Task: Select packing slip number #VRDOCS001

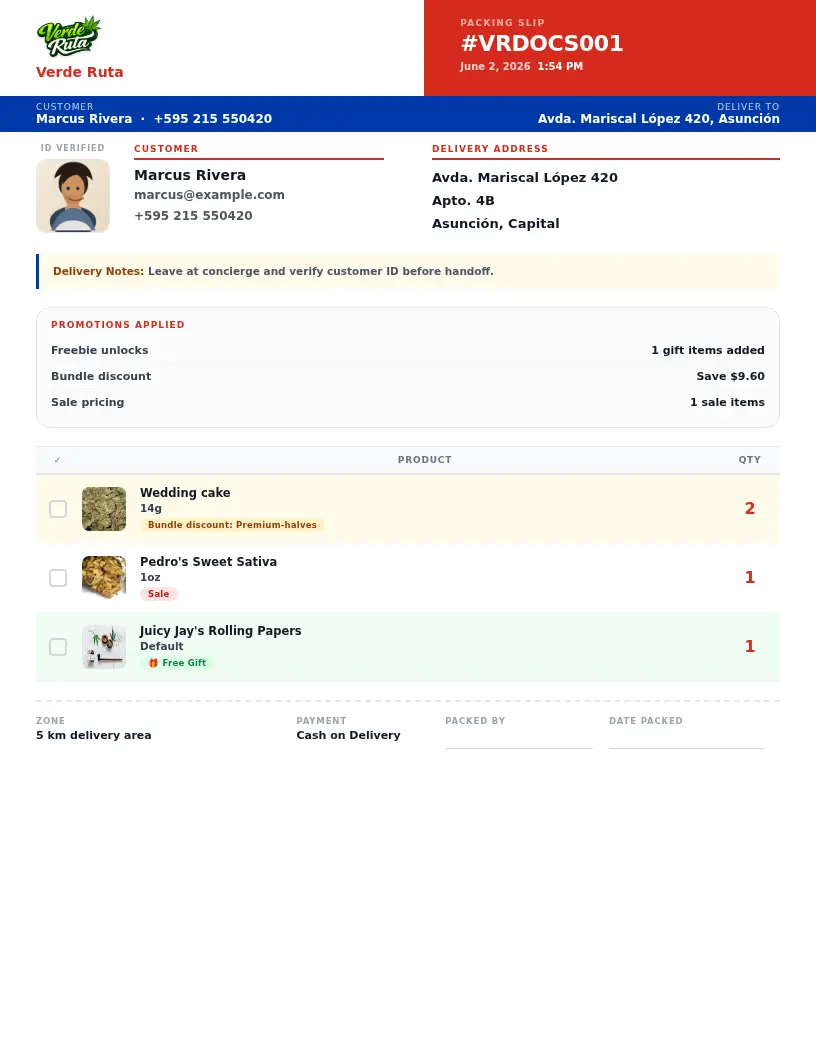Action: pyautogui.click(x=542, y=43)
